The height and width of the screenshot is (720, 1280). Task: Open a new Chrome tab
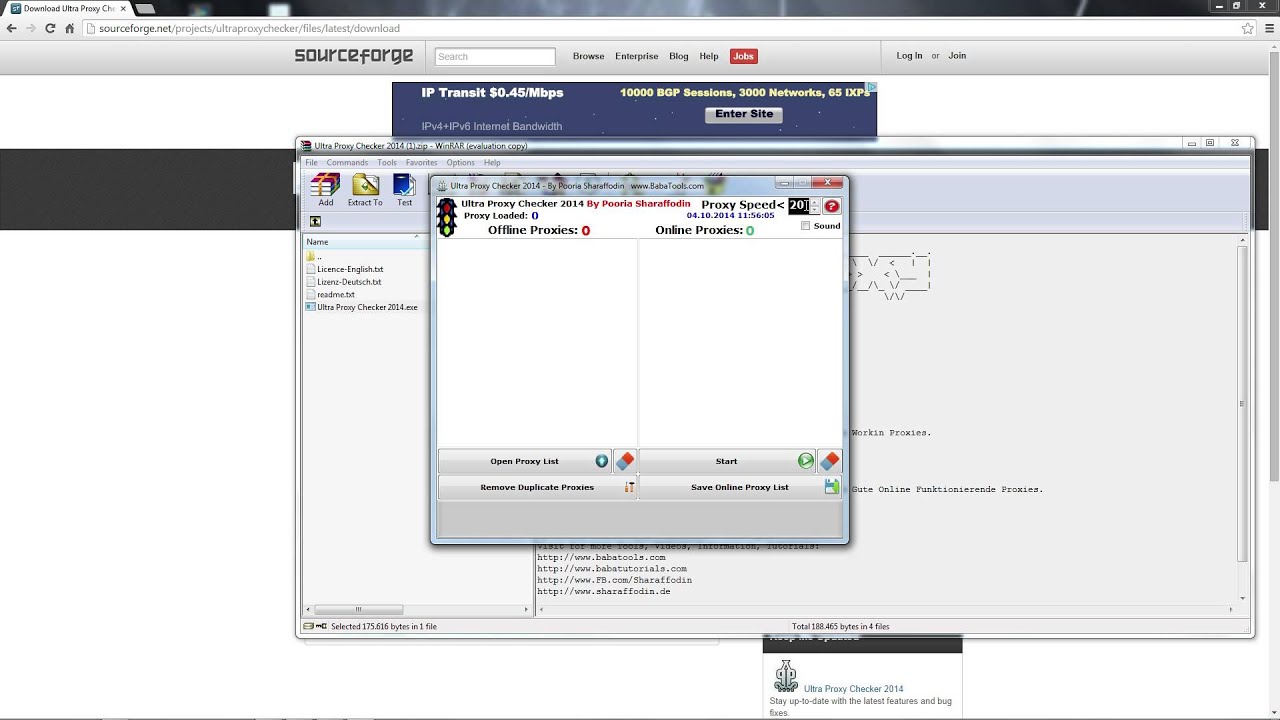pyautogui.click(x=145, y=8)
